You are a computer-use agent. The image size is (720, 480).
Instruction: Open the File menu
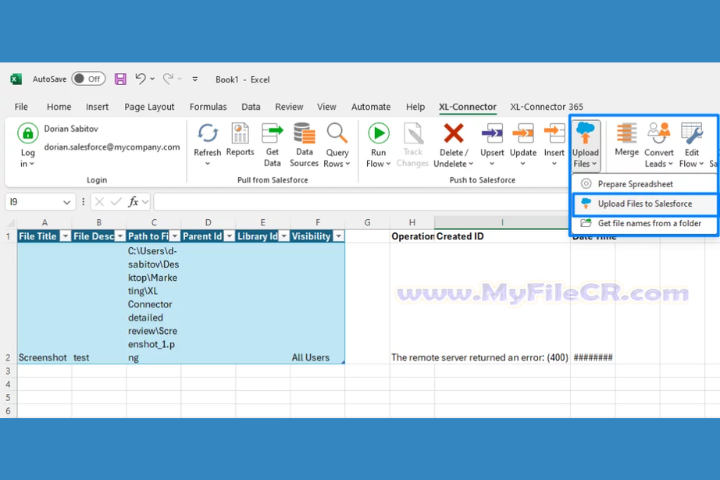pyautogui.click(x=21, y=107)
